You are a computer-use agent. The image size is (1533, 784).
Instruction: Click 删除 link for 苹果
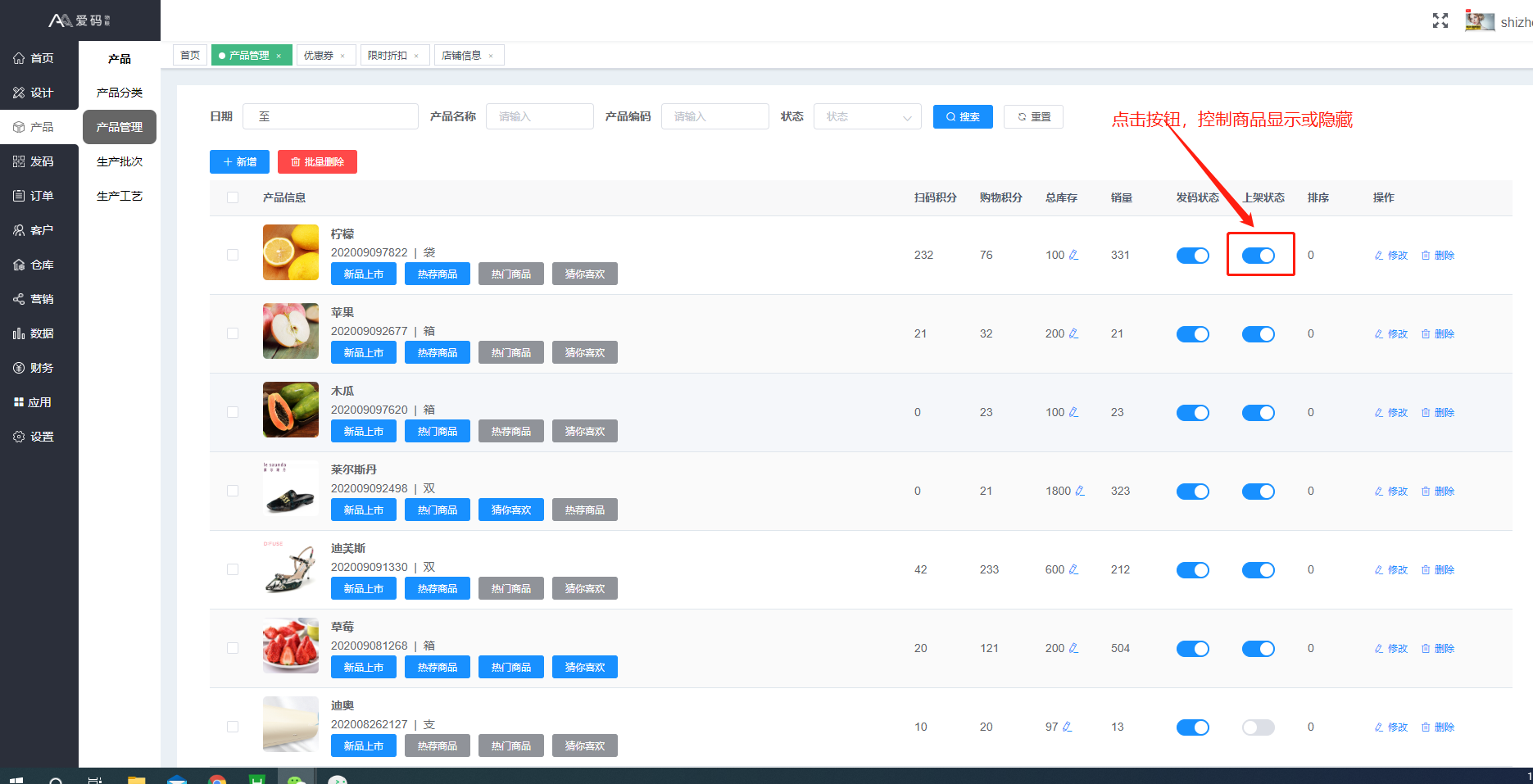click(x=1438, y=333)
